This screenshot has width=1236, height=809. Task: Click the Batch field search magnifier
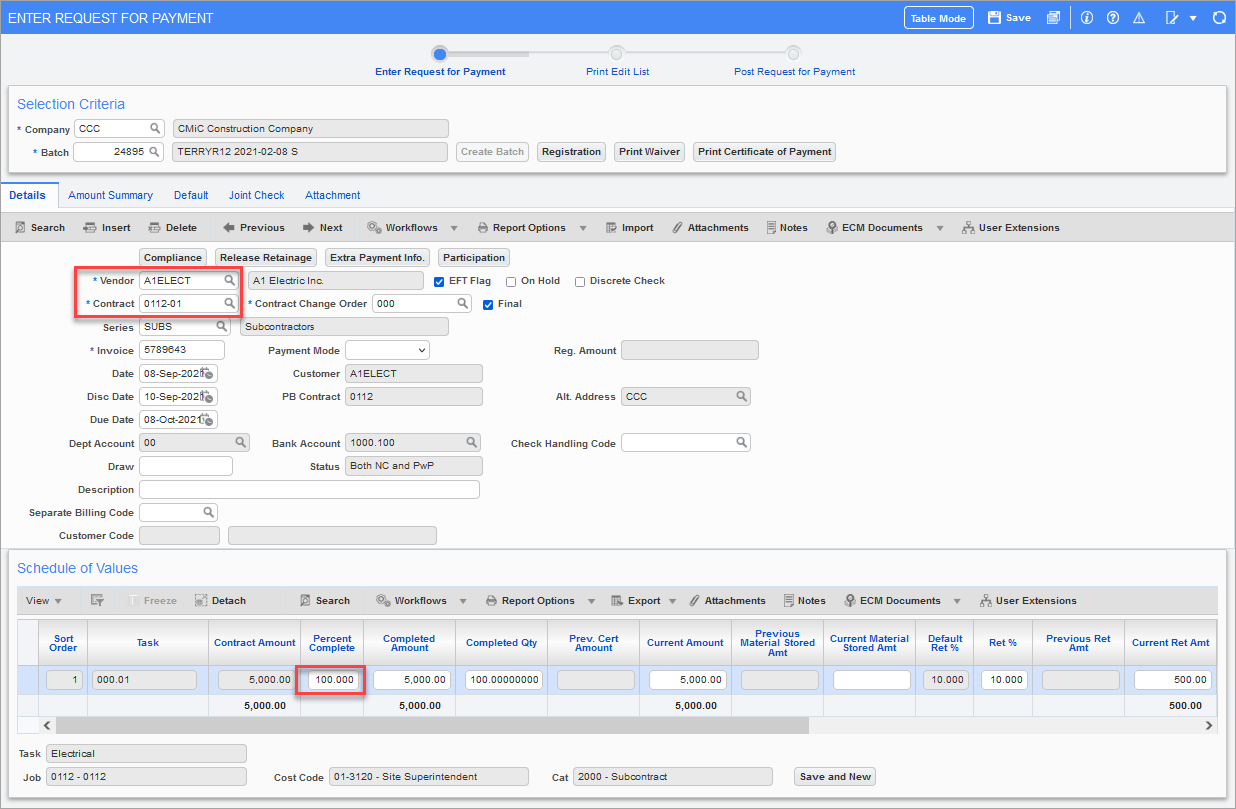pos(156,152)
